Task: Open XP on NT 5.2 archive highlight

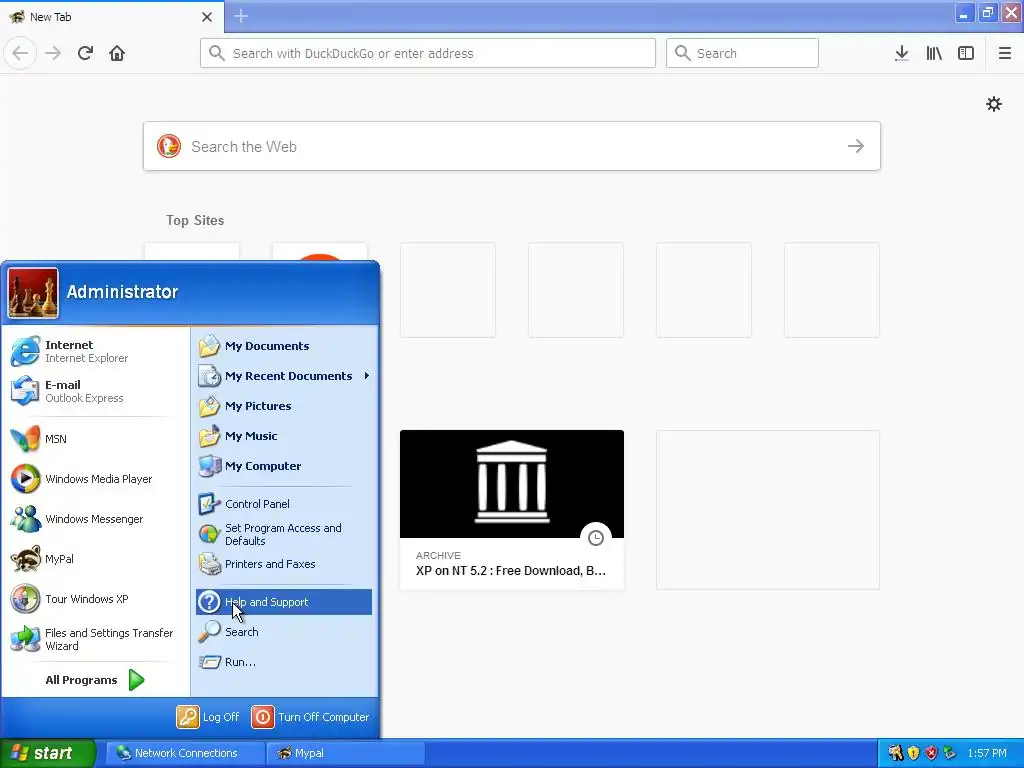Action: (512, 509)
